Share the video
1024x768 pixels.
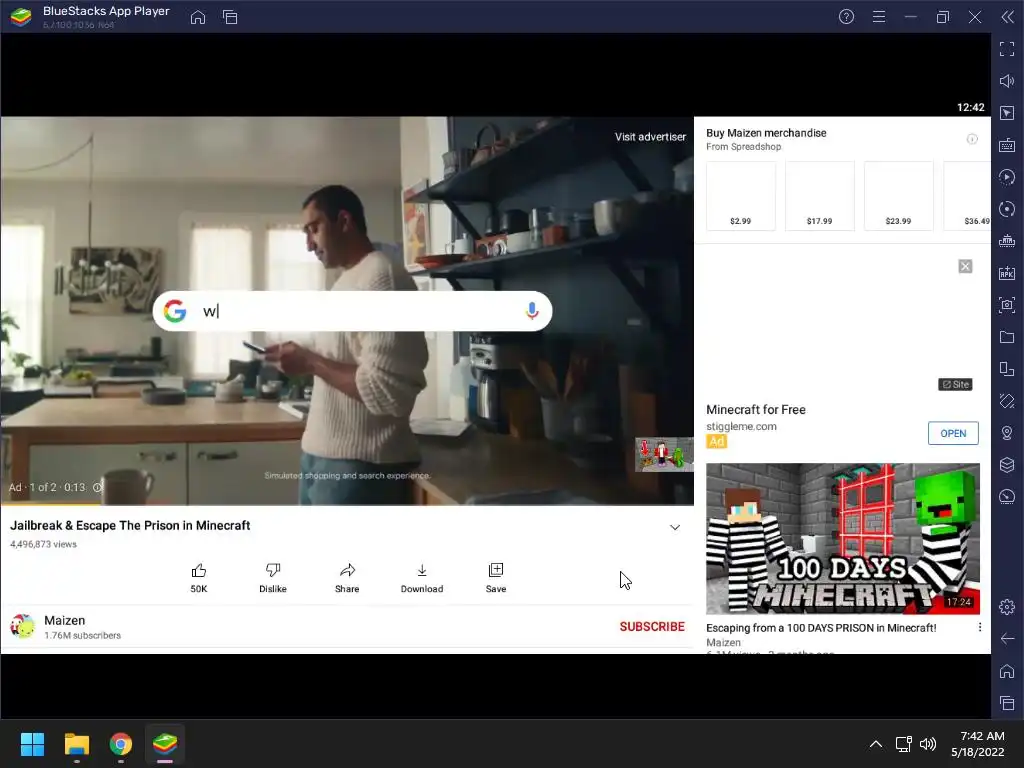(347, 578)
